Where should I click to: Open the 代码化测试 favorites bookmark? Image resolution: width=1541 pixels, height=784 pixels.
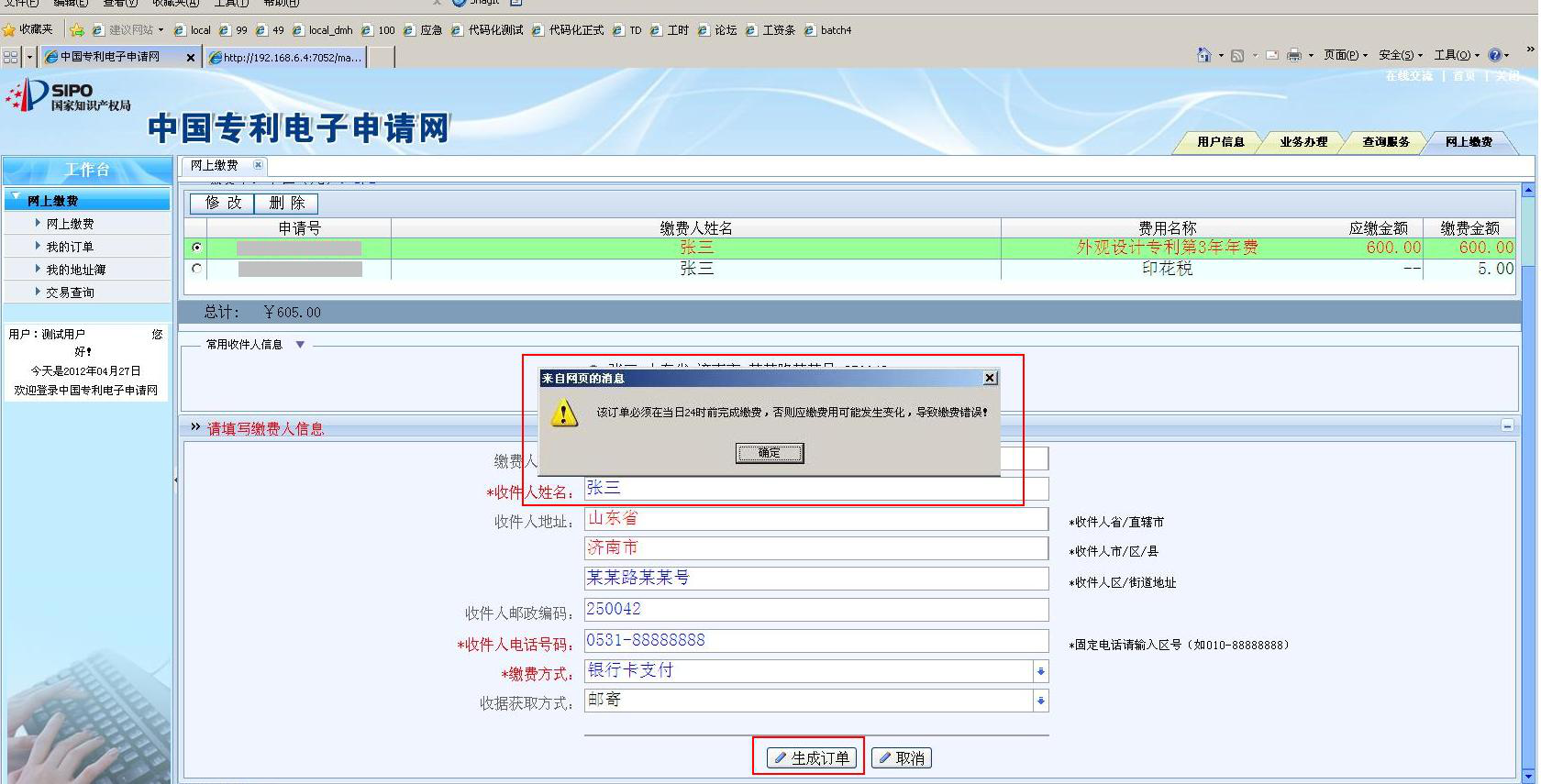(487, 30)
